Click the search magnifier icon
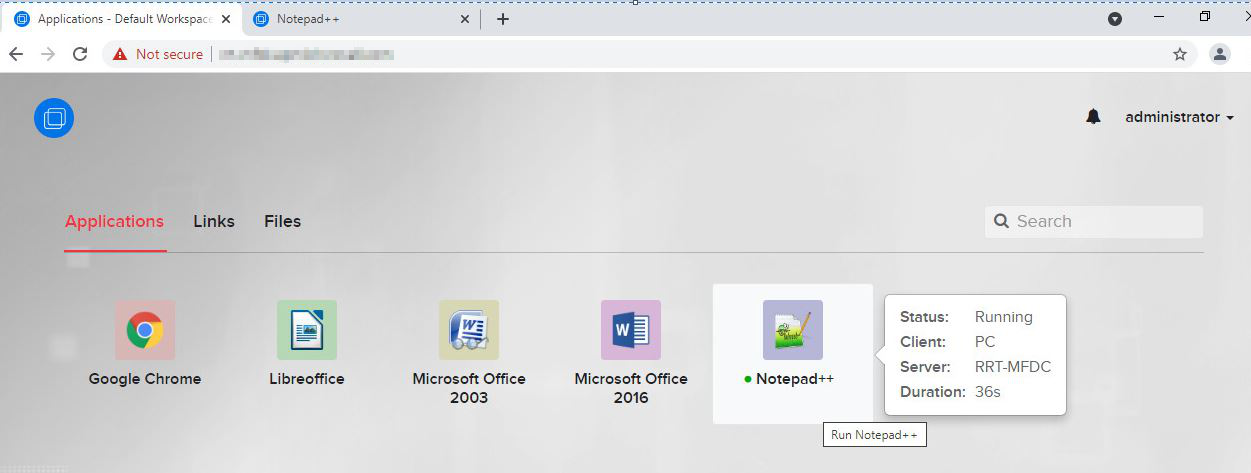 [1001, 221]
